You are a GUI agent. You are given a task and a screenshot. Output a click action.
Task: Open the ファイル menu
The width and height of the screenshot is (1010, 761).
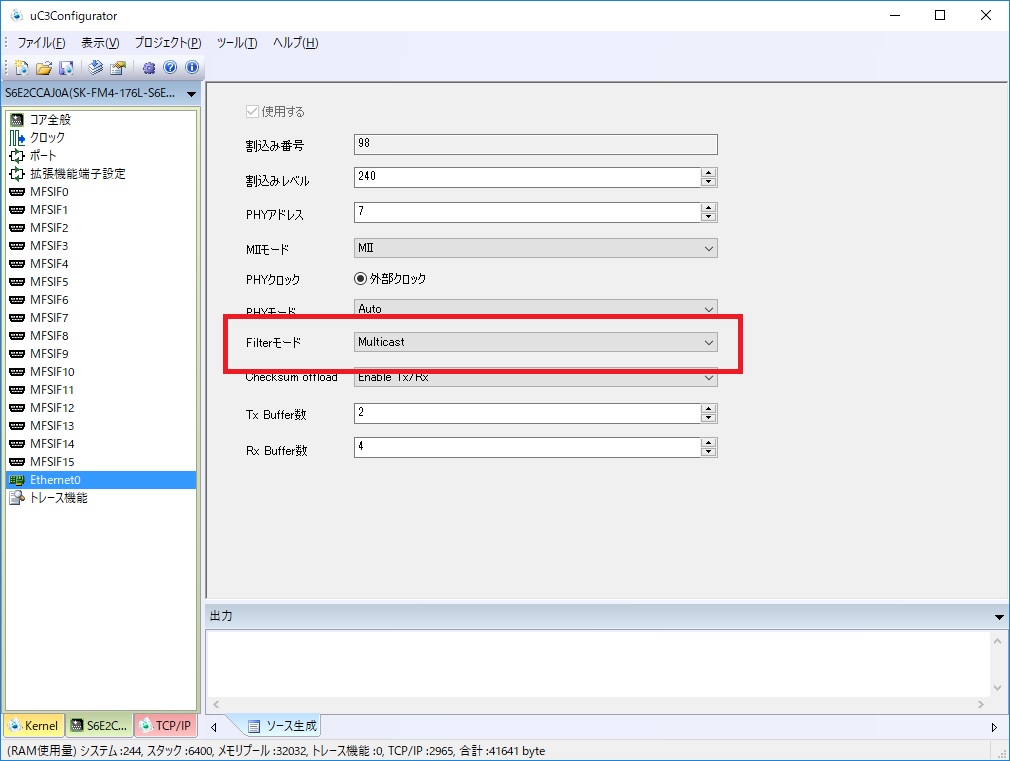41,43
